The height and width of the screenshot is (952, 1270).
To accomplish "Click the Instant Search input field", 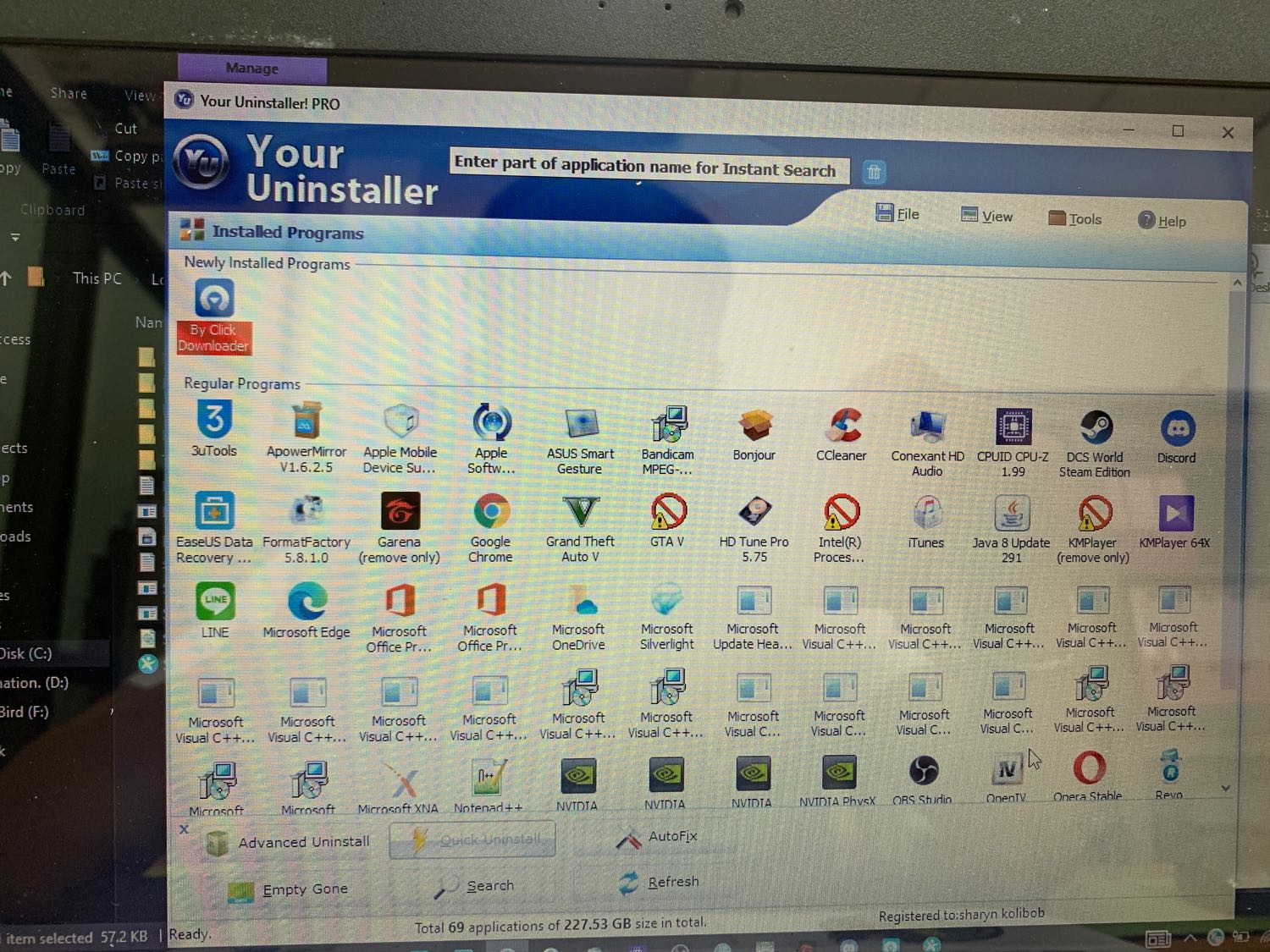I will pyautogui.click(x=649, y=165).
